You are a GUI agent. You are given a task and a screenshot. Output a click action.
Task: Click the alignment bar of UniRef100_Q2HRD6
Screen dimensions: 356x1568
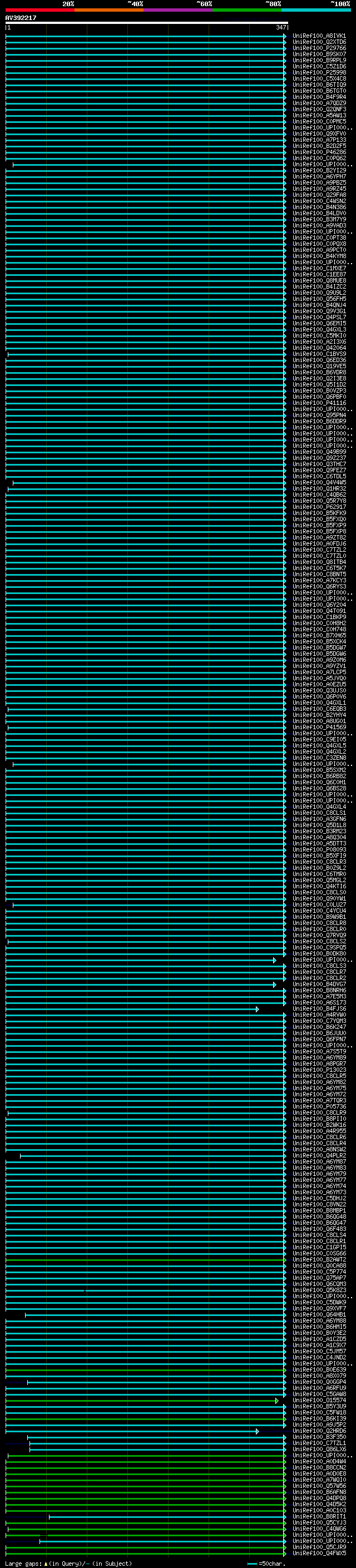132,1431
